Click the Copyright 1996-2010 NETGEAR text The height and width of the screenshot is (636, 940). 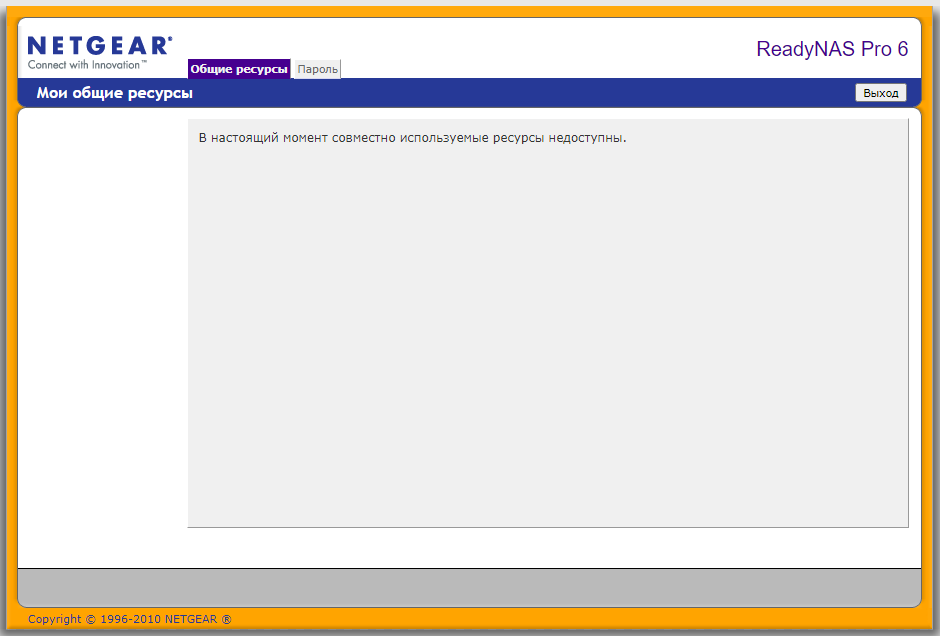click(x=129, y=619)
